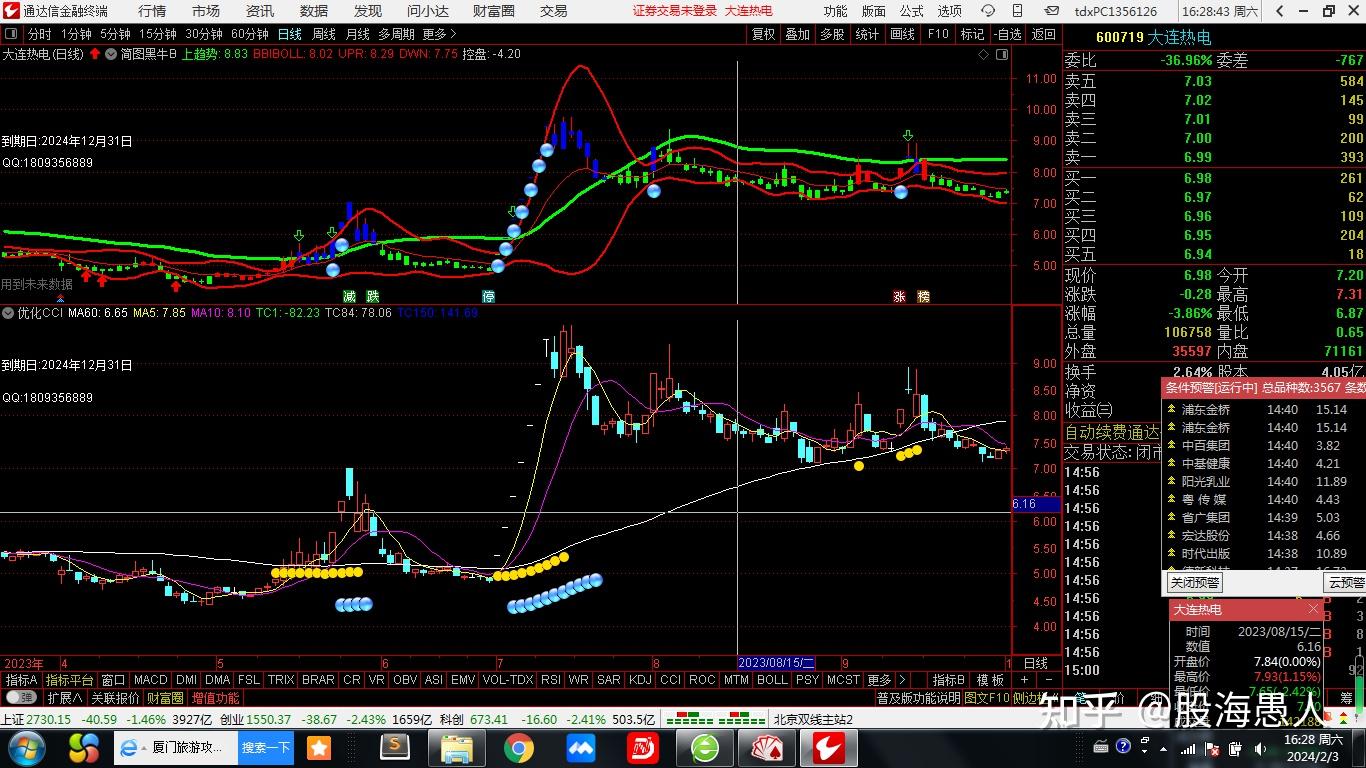The image size is (1366, 768).
Task: Expand the 更多 indicators dropdown
Action: [886, 680]
